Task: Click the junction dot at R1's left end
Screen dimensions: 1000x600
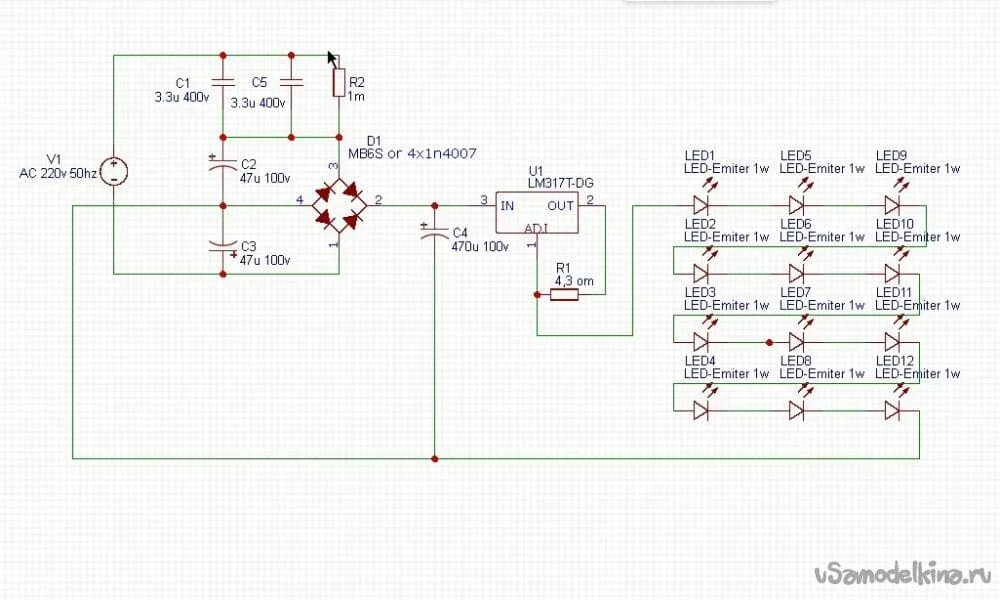Action: [537, 295]
